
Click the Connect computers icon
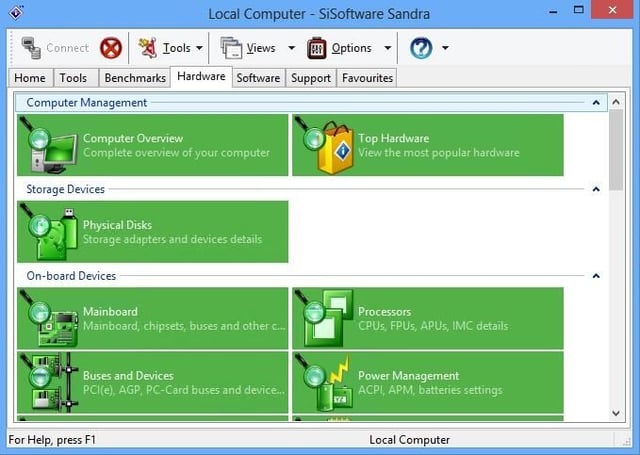[31, 48]
